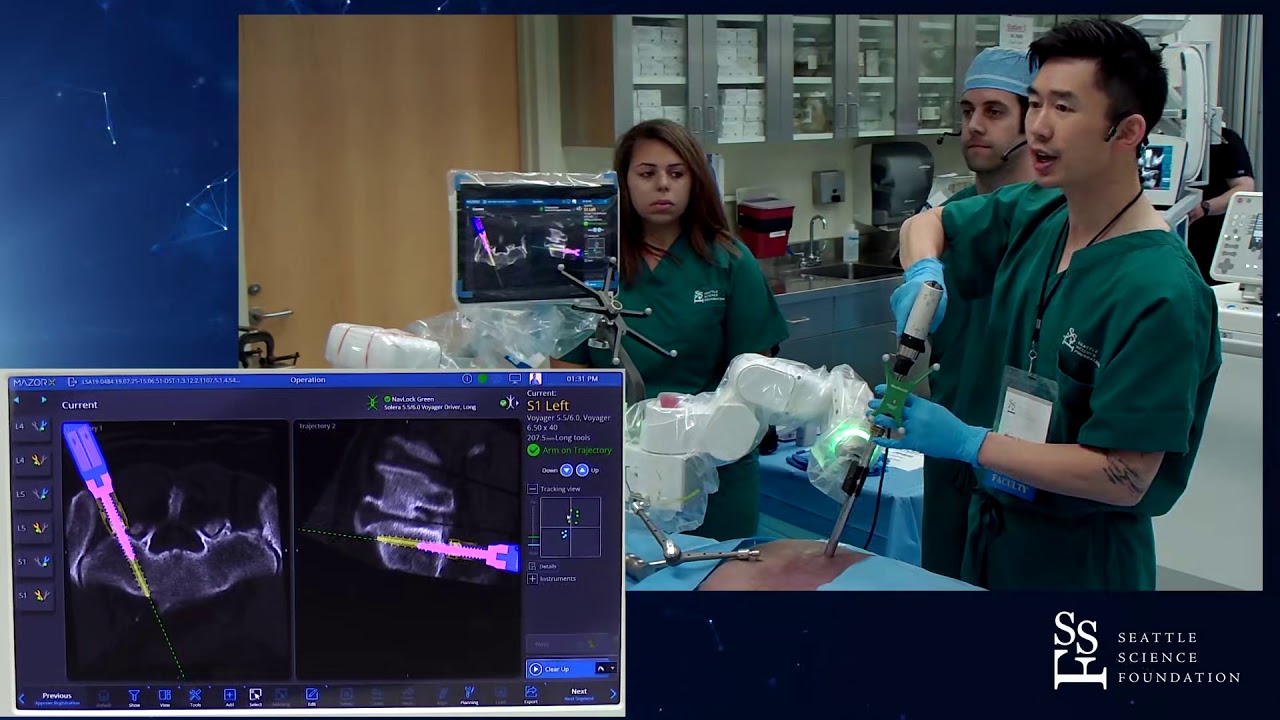Go to Previous step Approve Registration
The image size is (1280, 720).
click(x=57, y=698)
